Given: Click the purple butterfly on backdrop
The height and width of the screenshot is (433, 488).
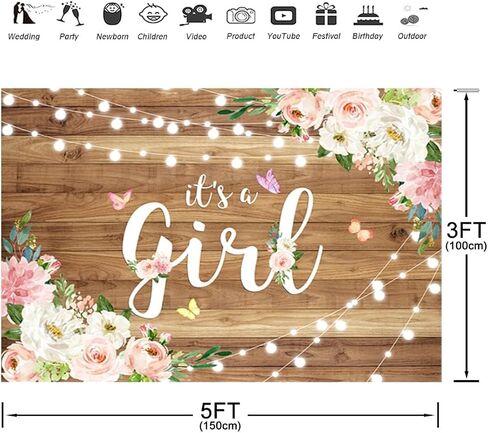Looking at the screenshot, I should pyautogui.click(x=269, y=181).
